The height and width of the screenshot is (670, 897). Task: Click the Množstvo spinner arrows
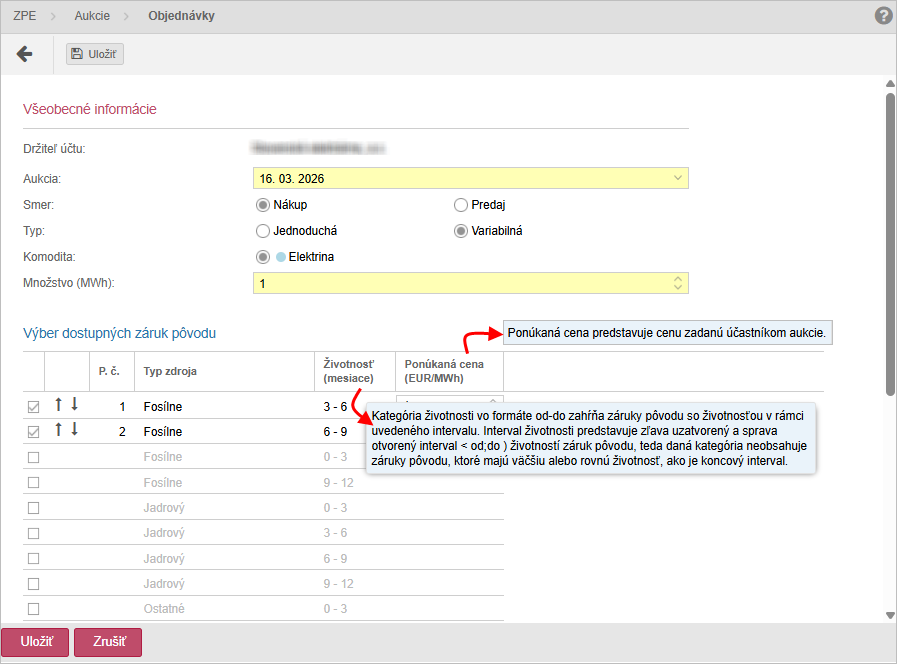[x=677, y=283]
